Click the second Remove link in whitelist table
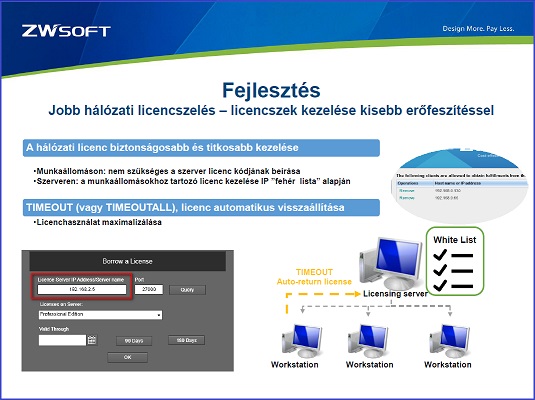Screen dimensions: 535x400 [407, 198]
